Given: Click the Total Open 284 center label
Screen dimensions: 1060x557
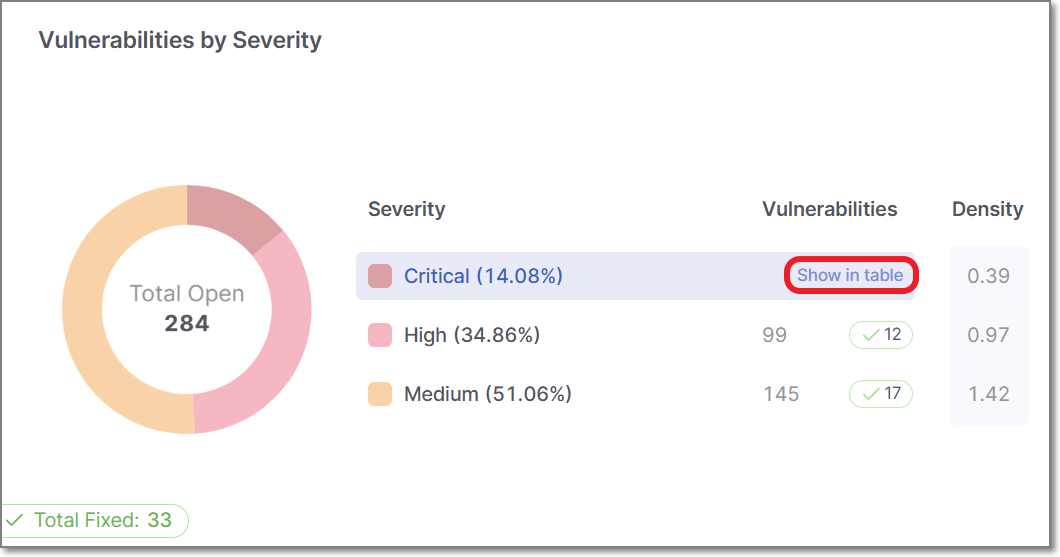Looking at the screenshot, I should pos(187,308).
